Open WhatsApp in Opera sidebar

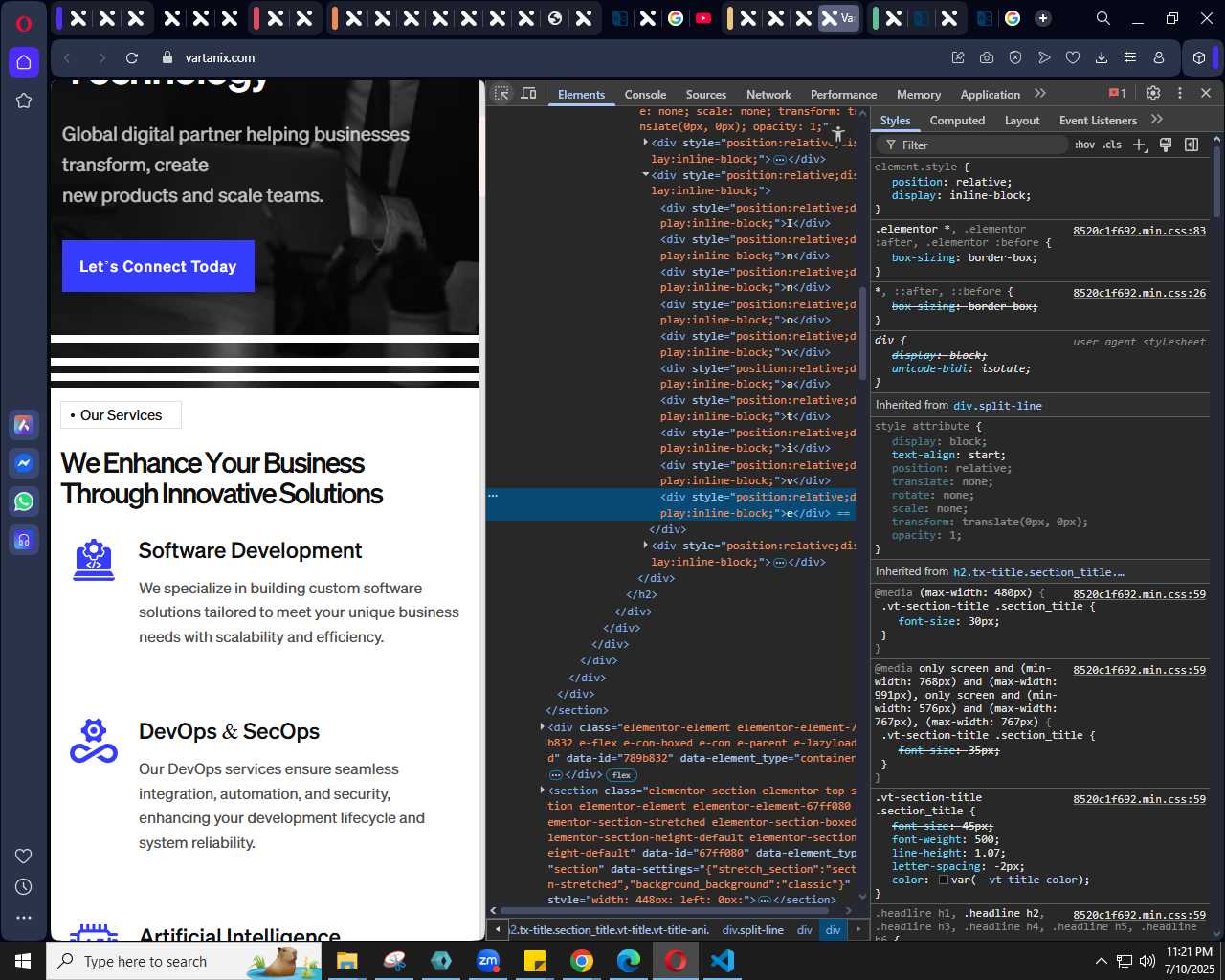tap(24, 501)
